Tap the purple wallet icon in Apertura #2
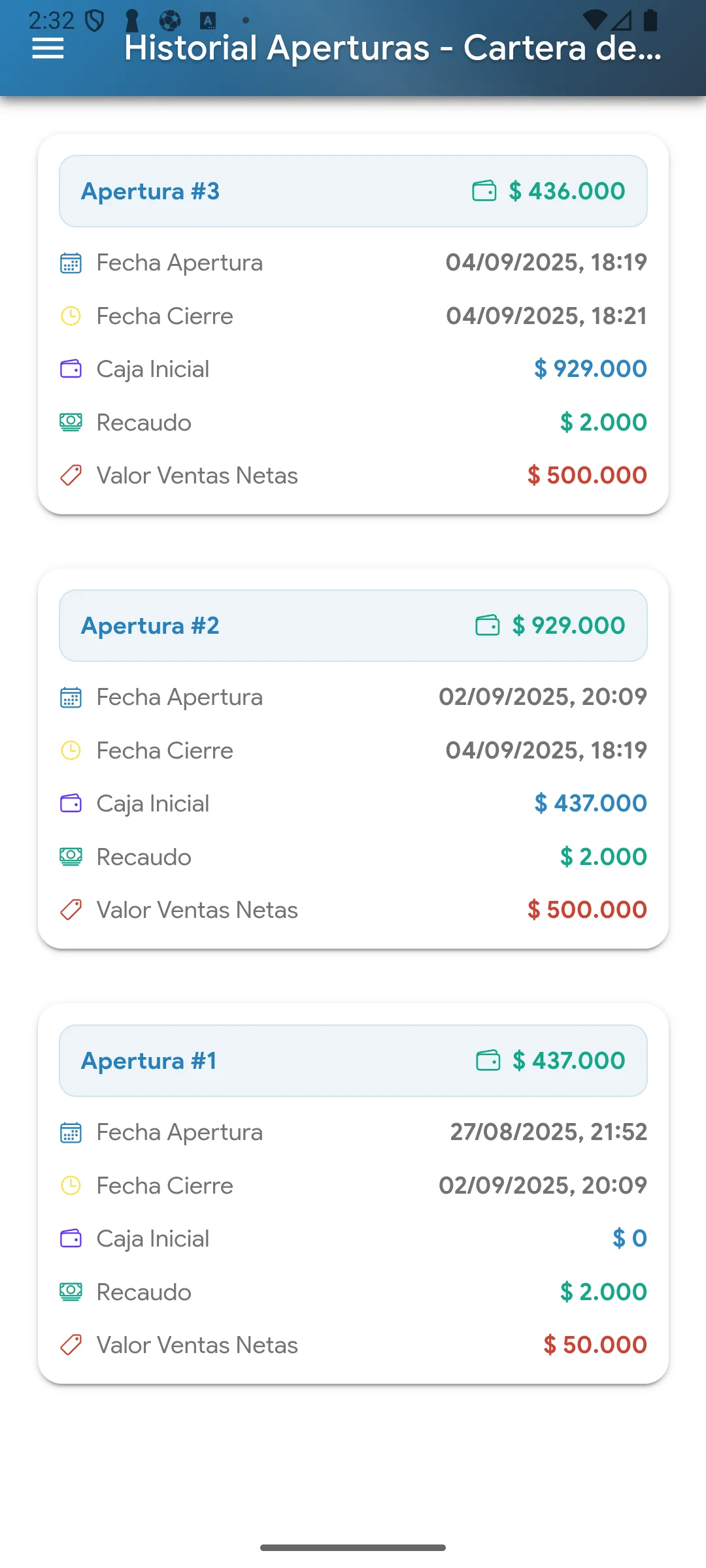This screenshot has width=706, height=1568. click(71, 804)
